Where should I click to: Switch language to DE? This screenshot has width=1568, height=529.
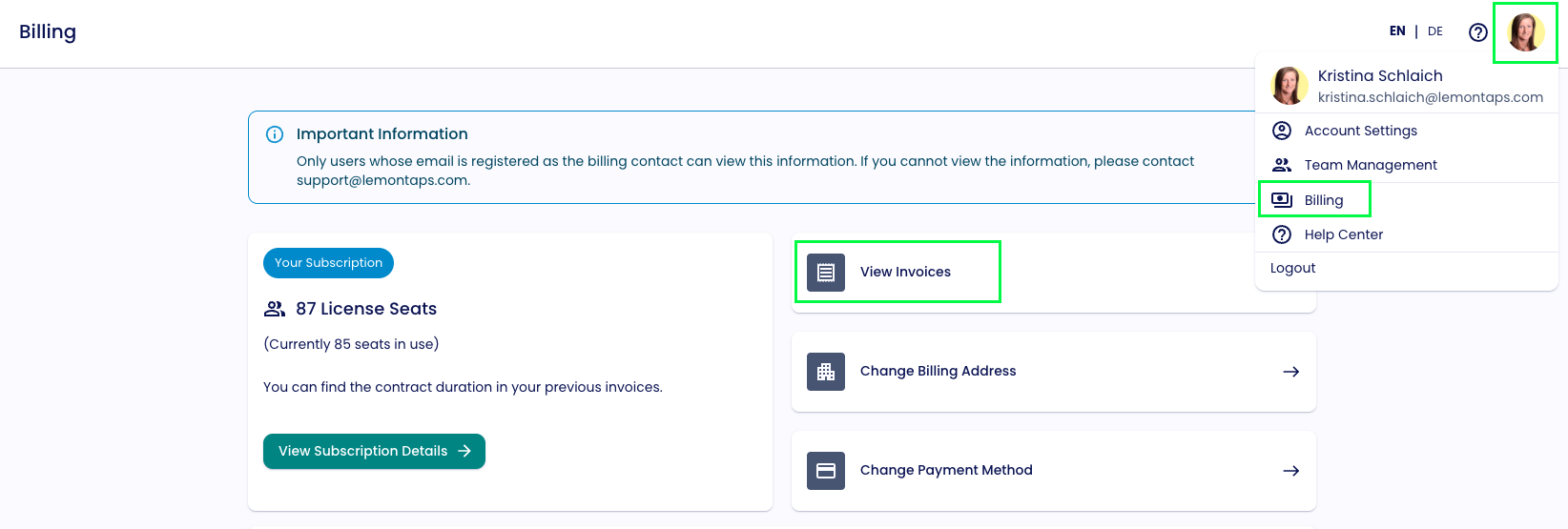coord(1435,31)
